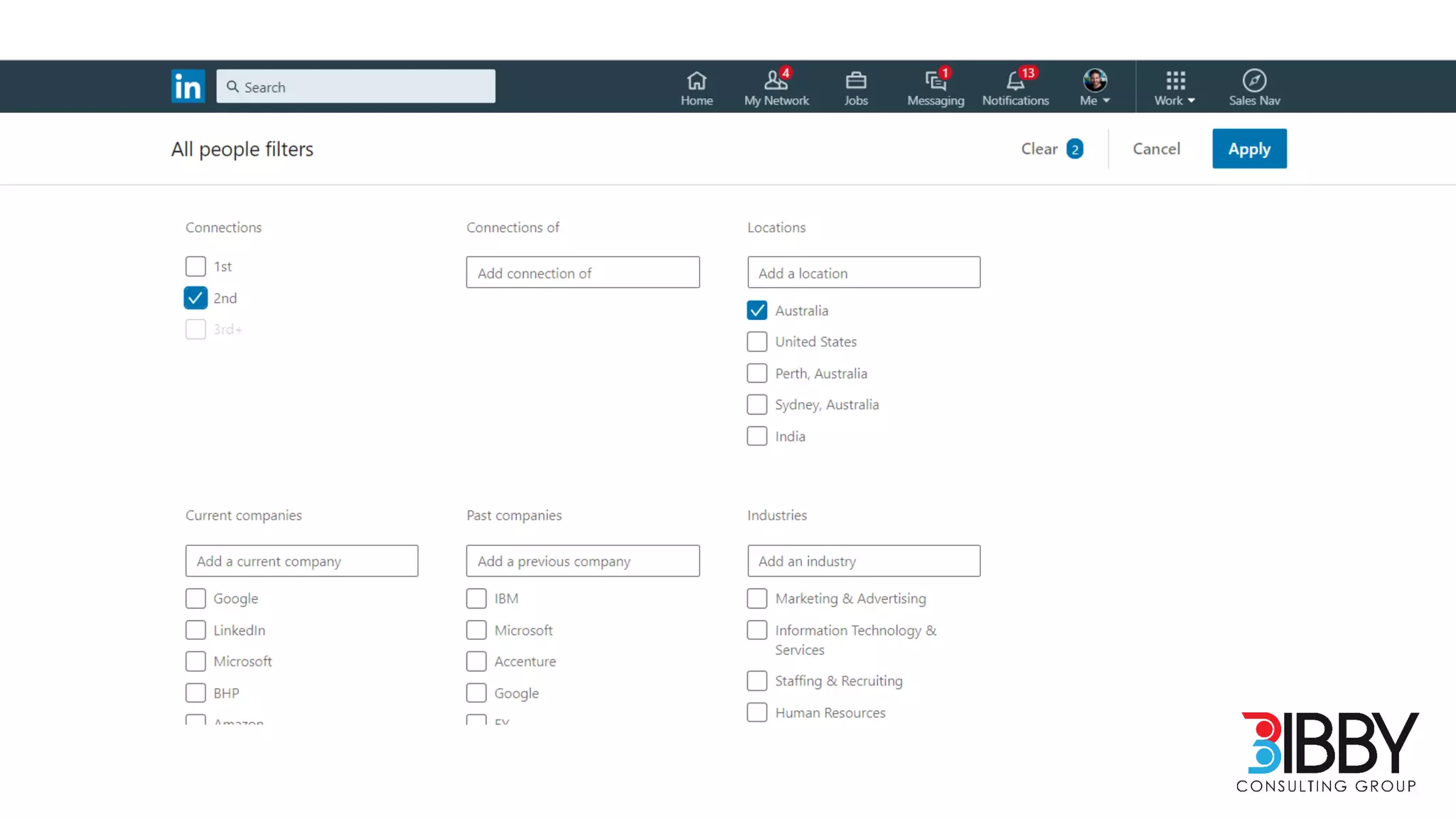The image size is (1456, 819).
Task: Open the Jobs briefcase icon
Action: [x=855, y=80]
